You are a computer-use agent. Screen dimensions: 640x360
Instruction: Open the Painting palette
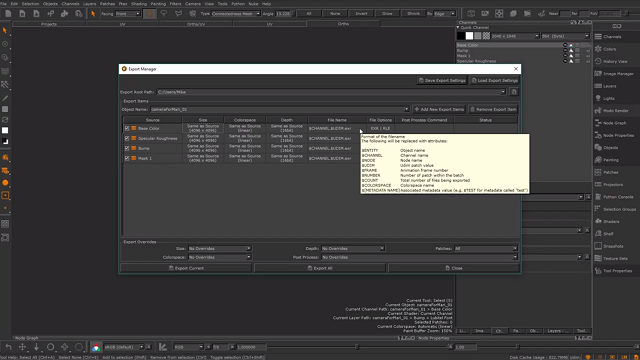pyautogui.click(x=611, y=160)
